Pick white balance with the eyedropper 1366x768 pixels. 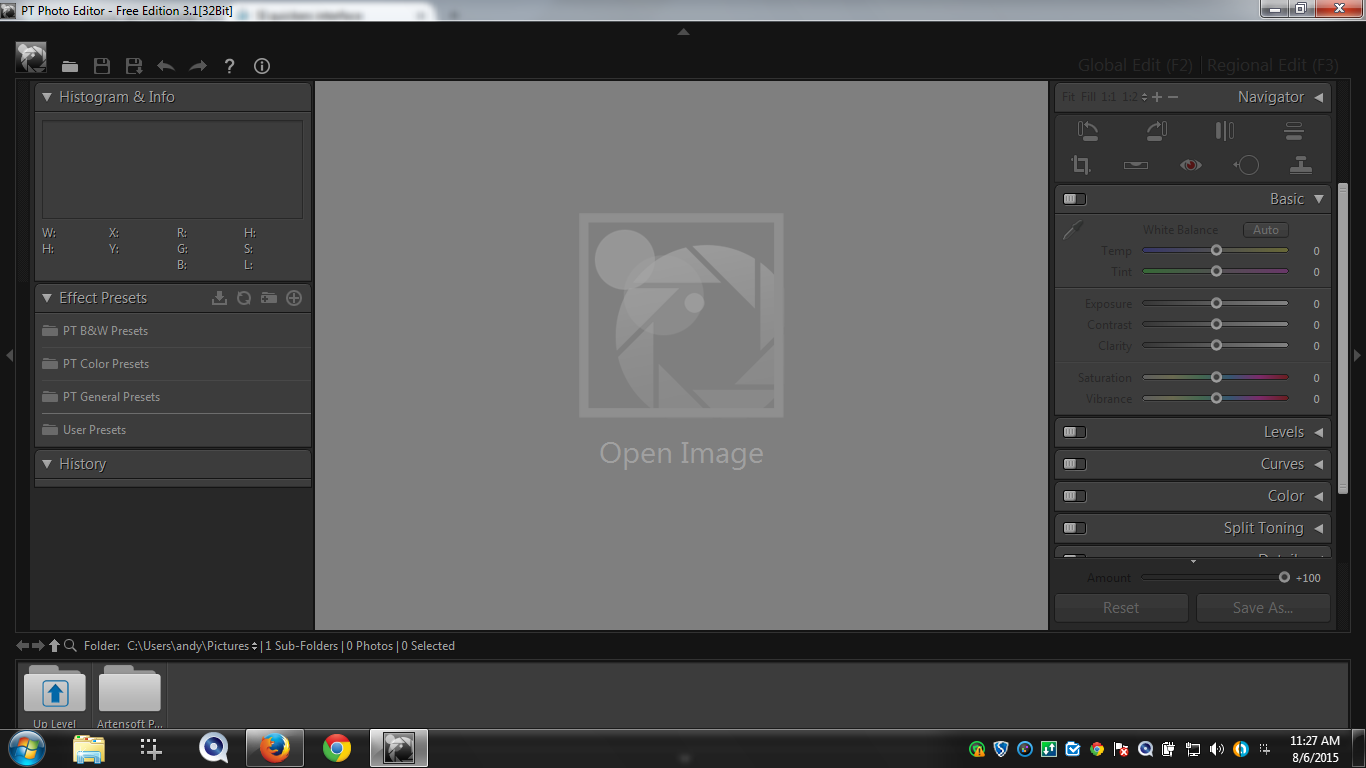1073,230
